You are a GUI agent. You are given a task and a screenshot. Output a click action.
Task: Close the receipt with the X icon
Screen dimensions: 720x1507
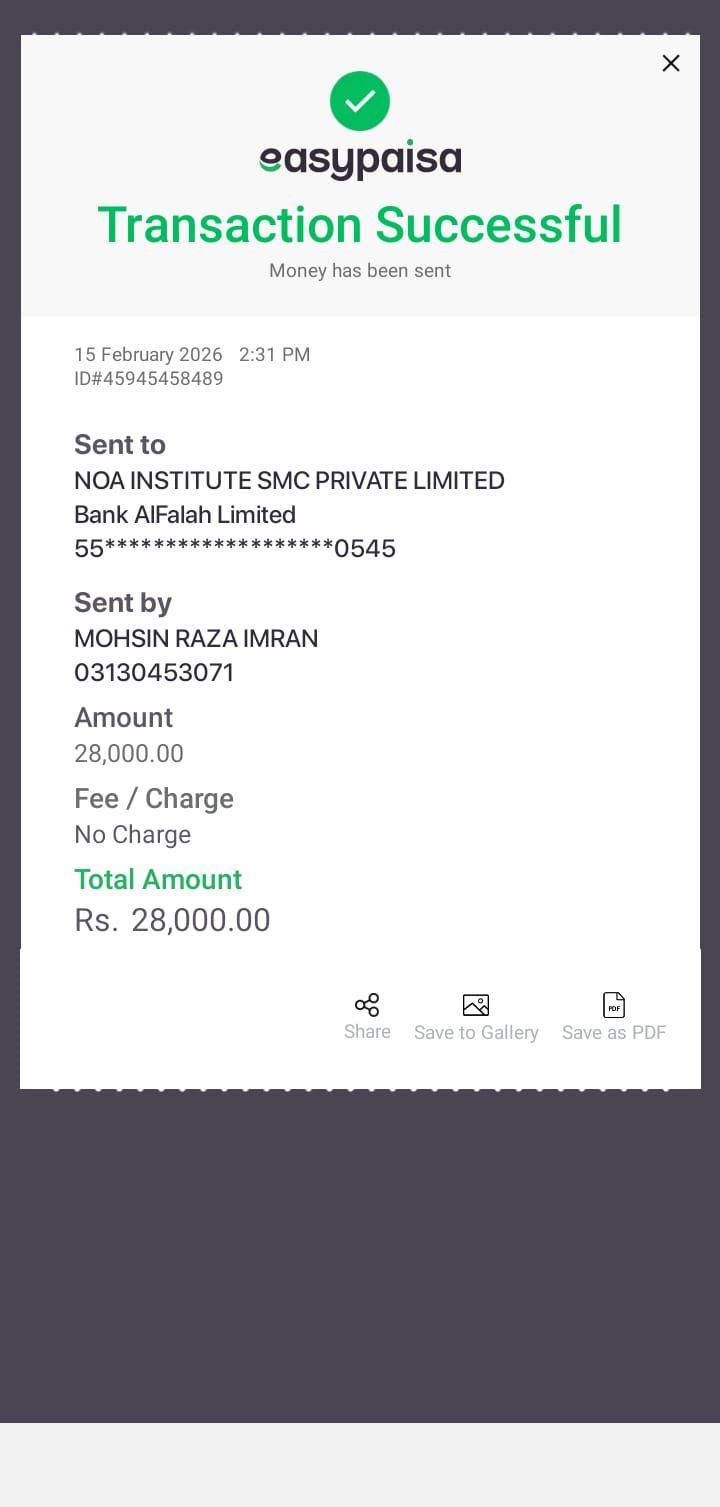(671, 63)
